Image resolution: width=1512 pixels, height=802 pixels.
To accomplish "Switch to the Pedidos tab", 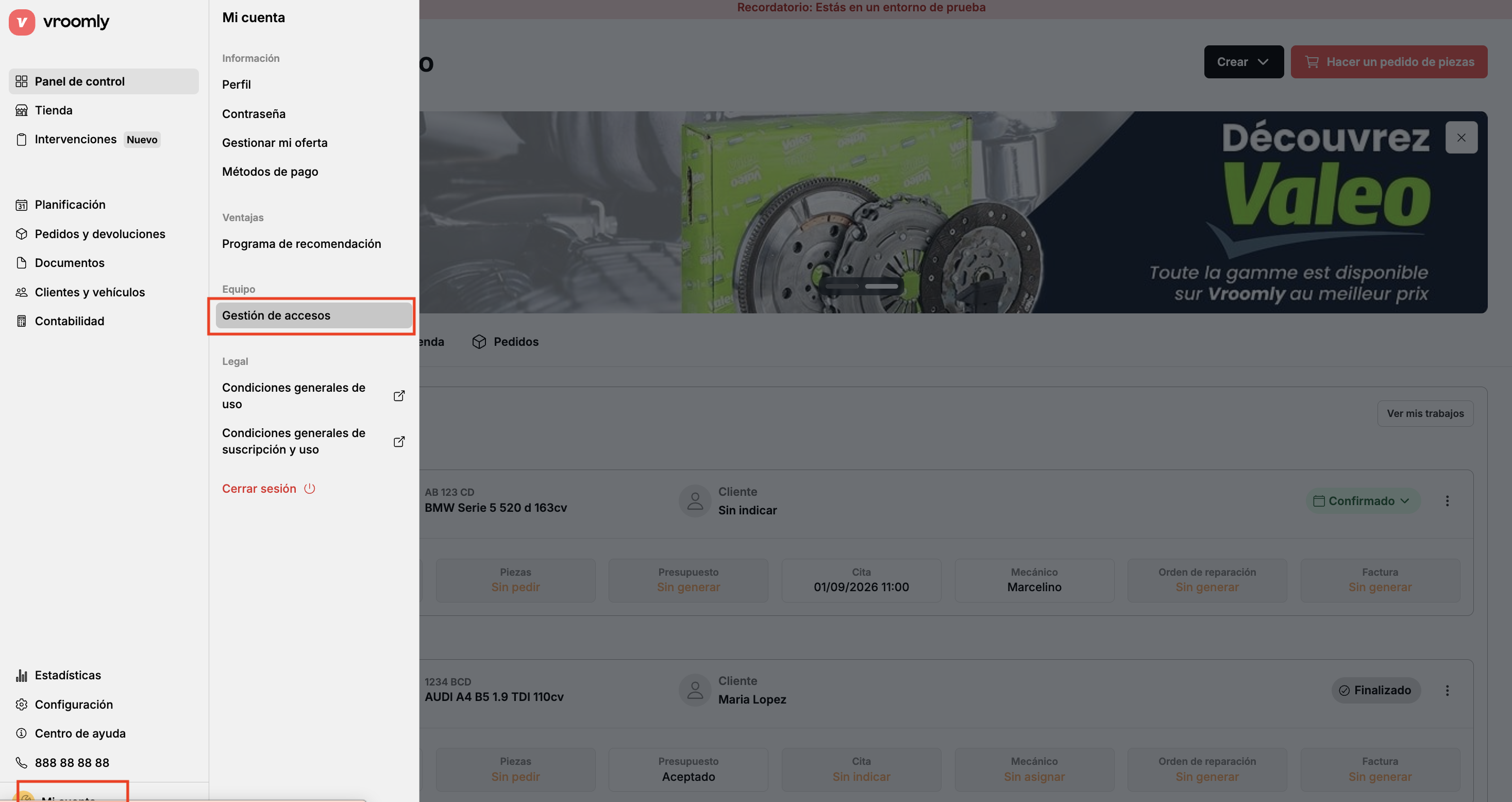I will coord(506,342).
